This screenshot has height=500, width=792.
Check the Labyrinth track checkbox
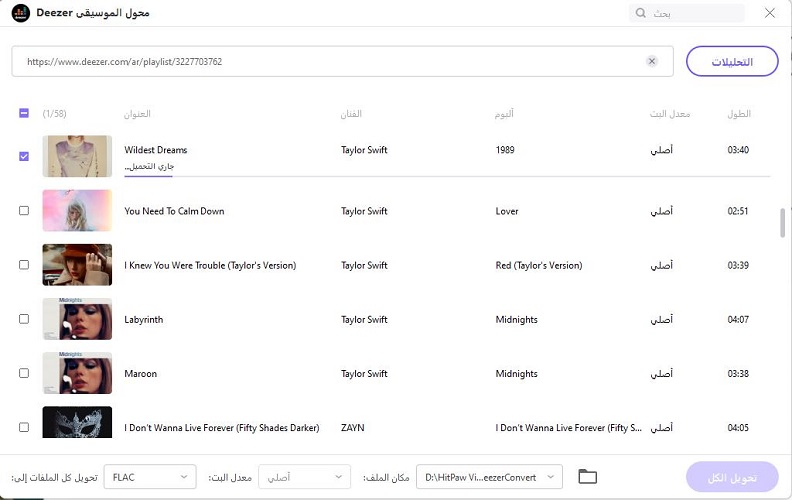click(x=24, y=319)
